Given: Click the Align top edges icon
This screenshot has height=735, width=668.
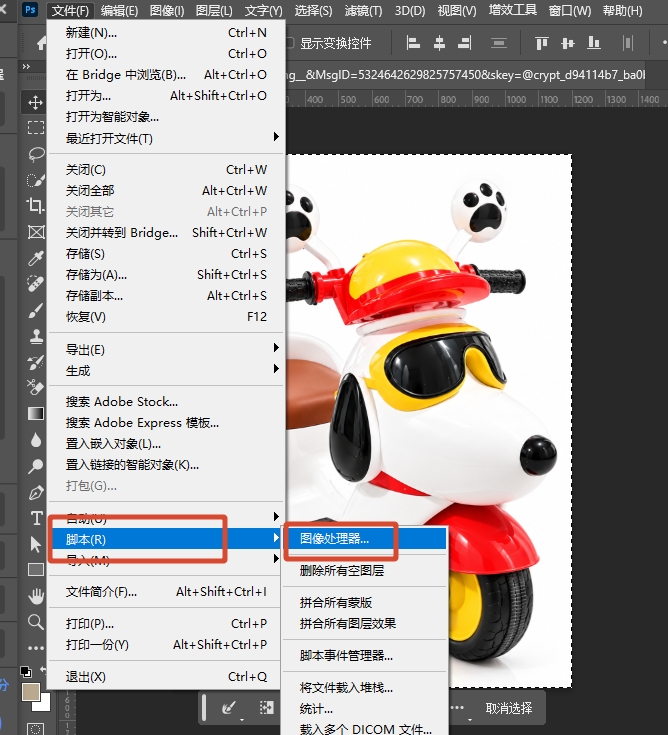Looking at the screenshot, I should (541, 43).
